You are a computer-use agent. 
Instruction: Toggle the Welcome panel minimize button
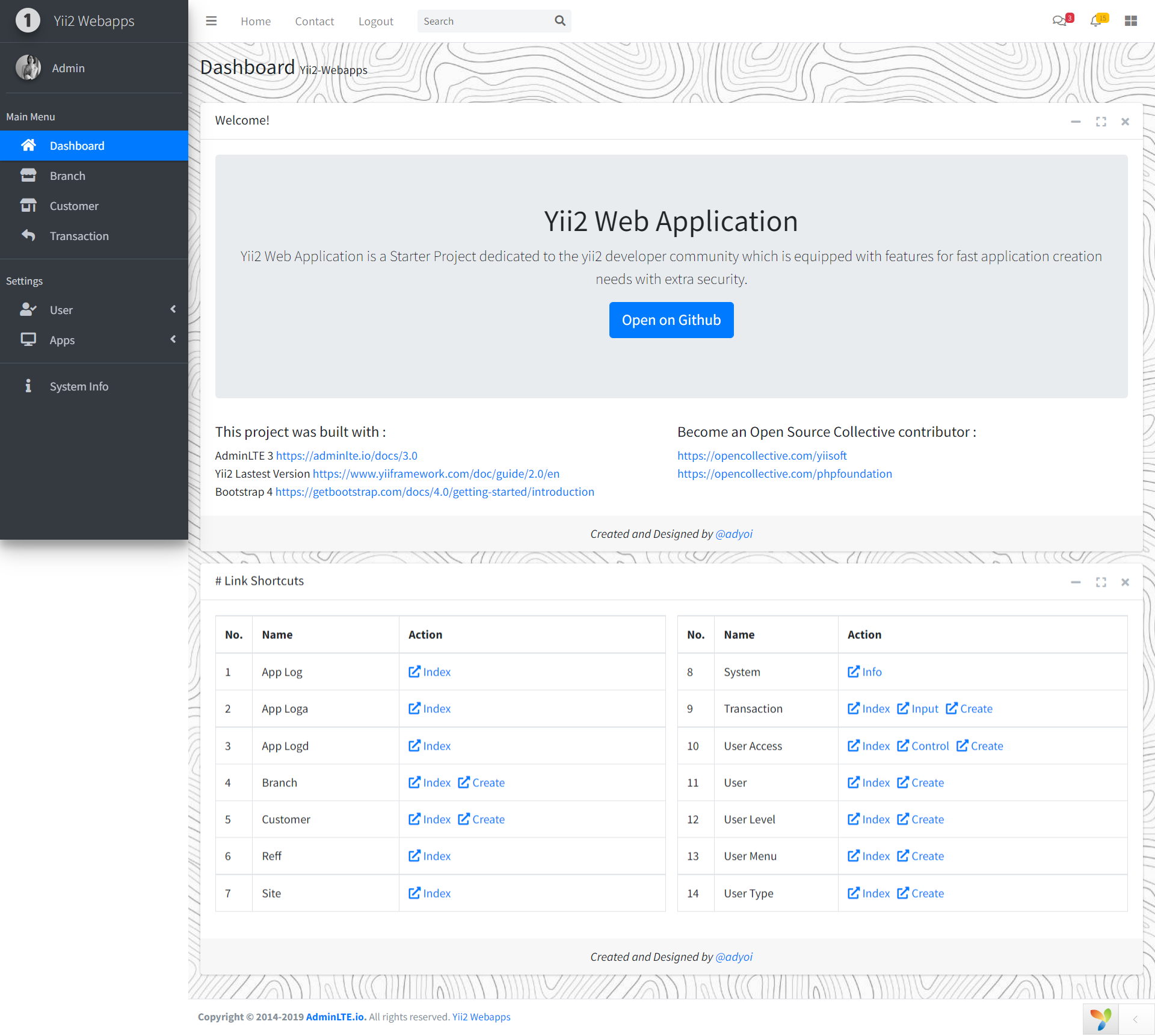click(x=1075, y=120)
